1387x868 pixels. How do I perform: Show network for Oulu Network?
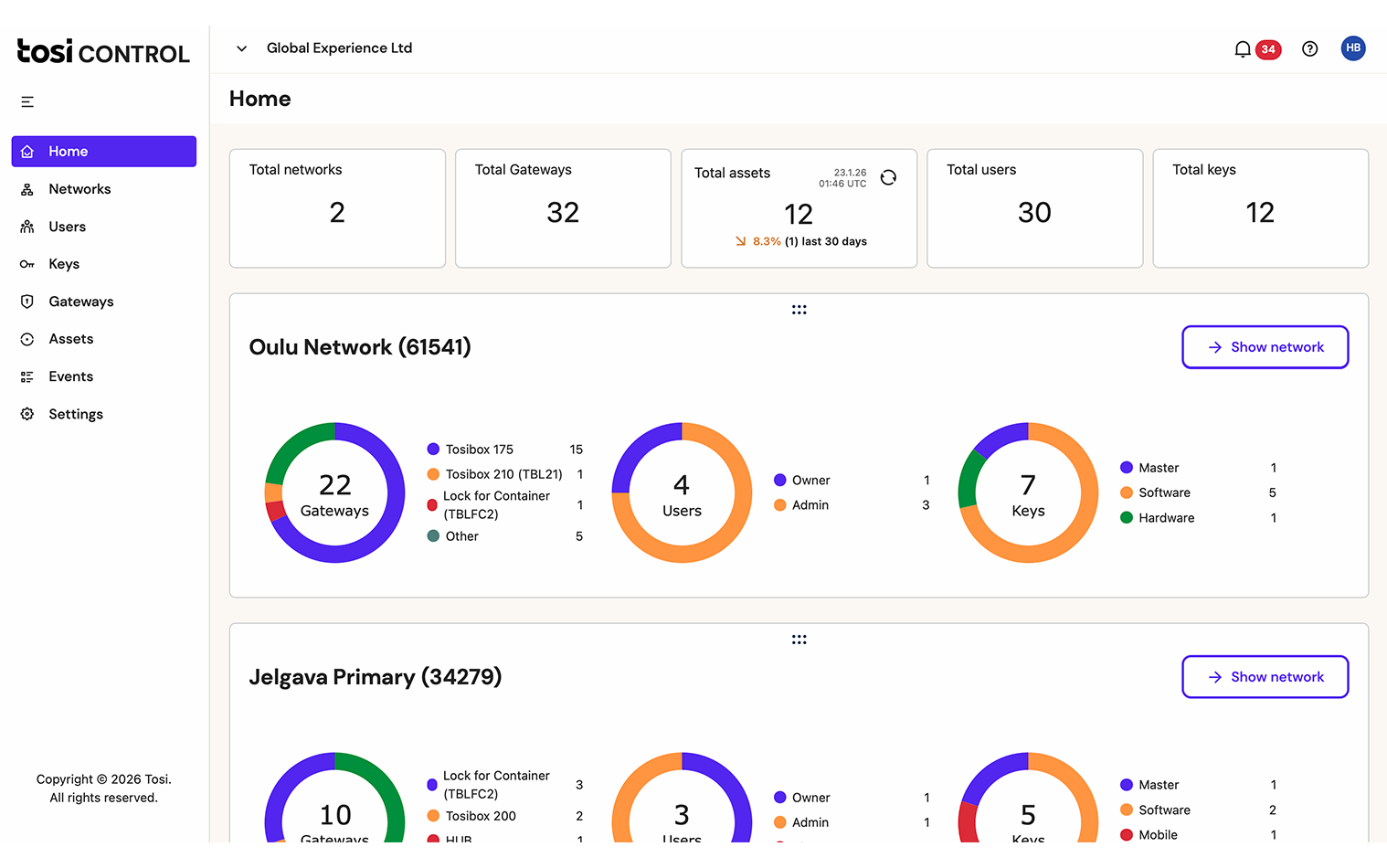click(1265, 347)
